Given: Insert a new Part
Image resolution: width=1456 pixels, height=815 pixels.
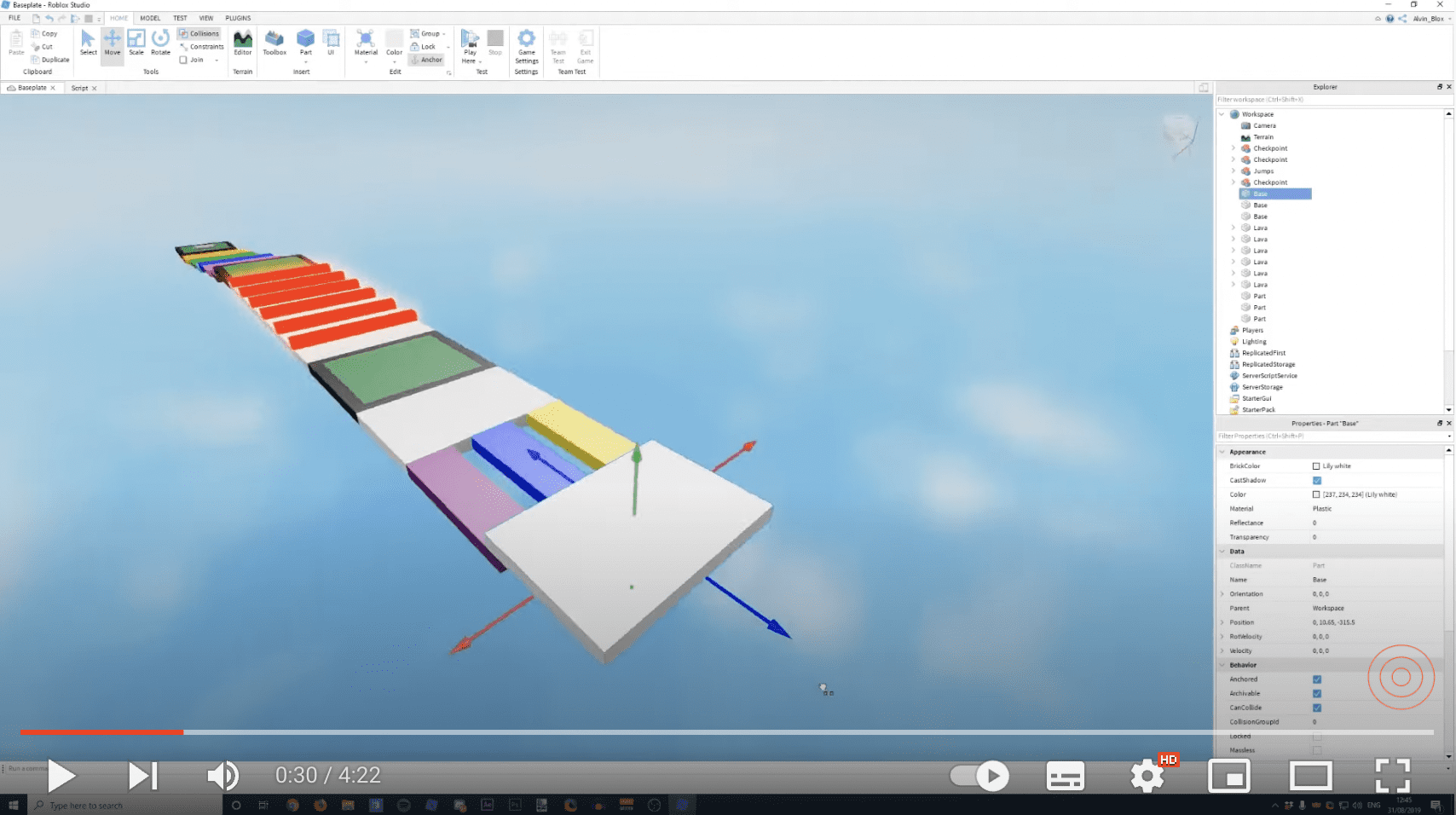Looking at the screenshot, I should 305,43.
